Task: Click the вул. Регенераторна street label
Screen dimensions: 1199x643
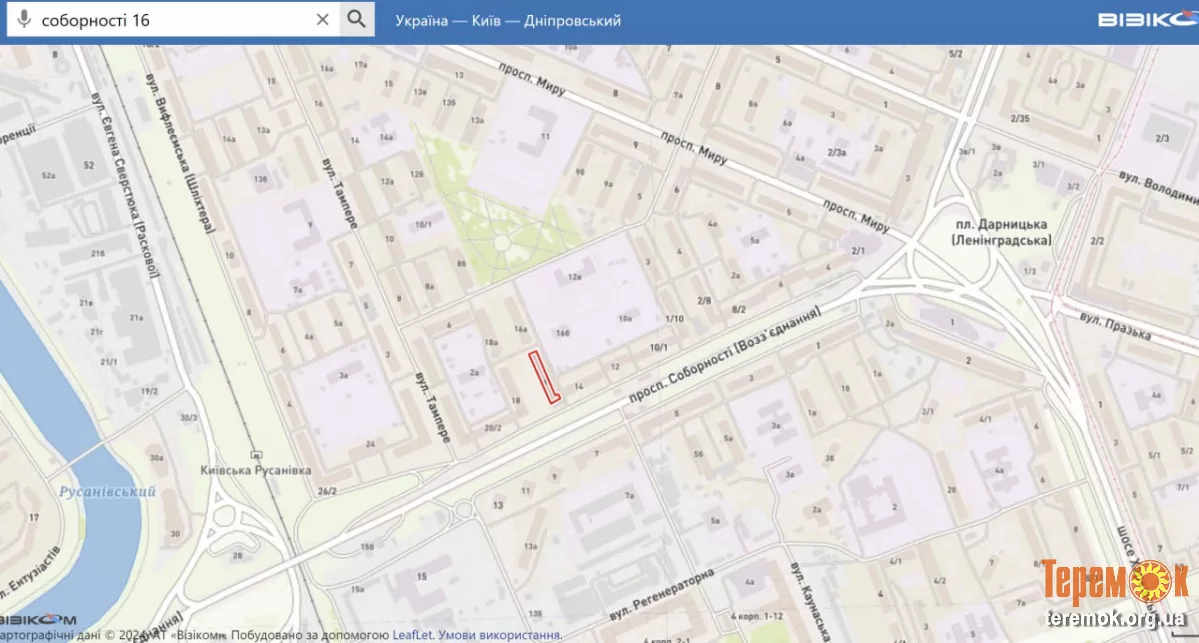Action: click(x=660, y=596)
